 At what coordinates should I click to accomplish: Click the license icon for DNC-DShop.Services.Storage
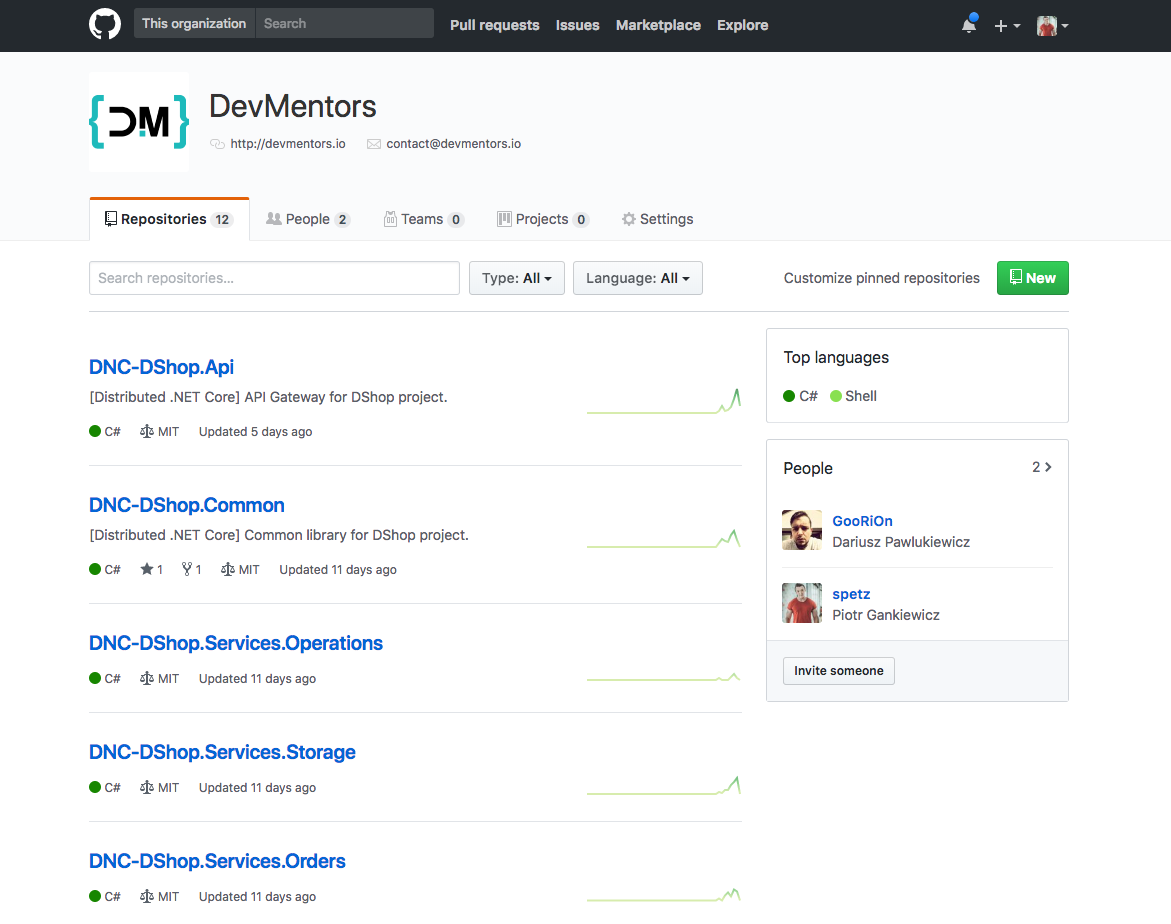147,787
